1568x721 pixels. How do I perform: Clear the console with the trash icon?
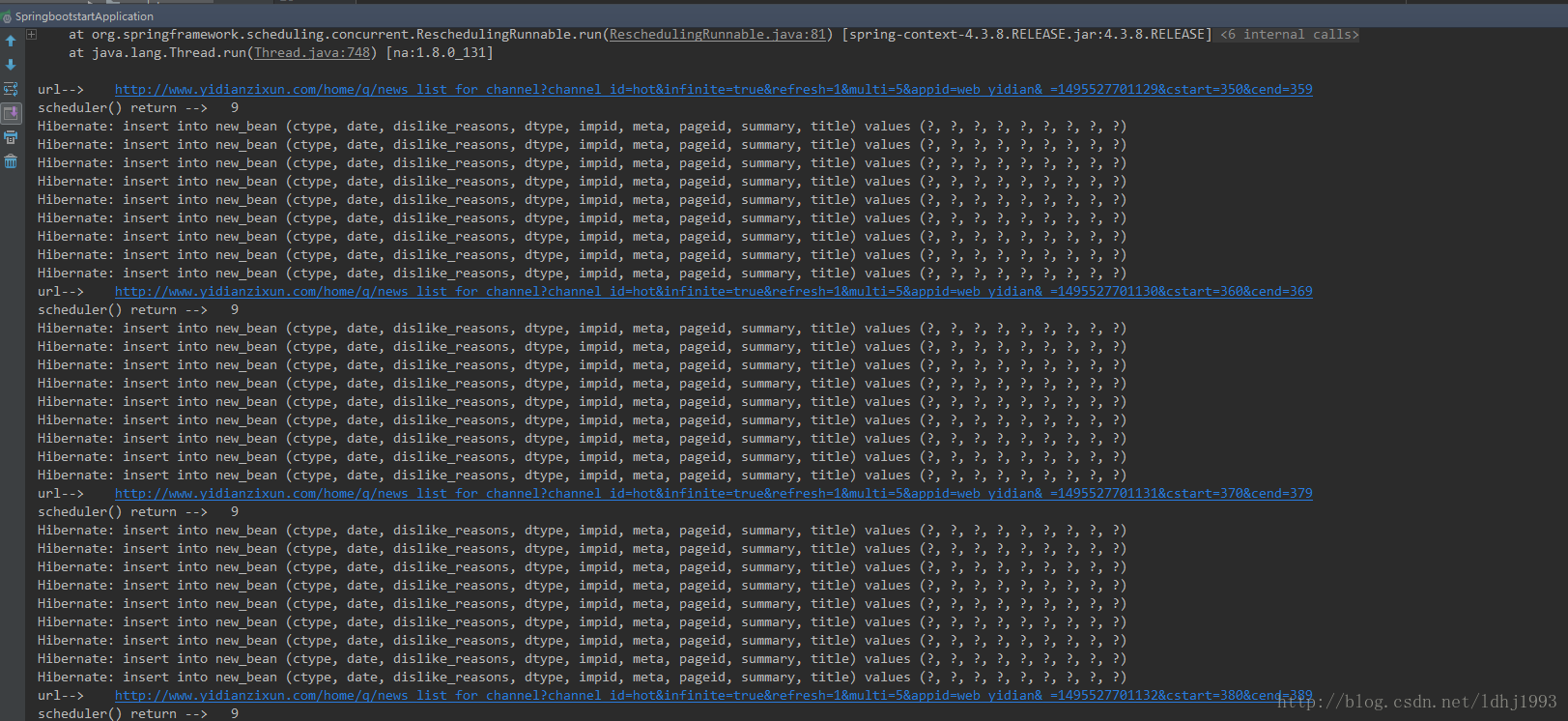click(x=11, y=161)
